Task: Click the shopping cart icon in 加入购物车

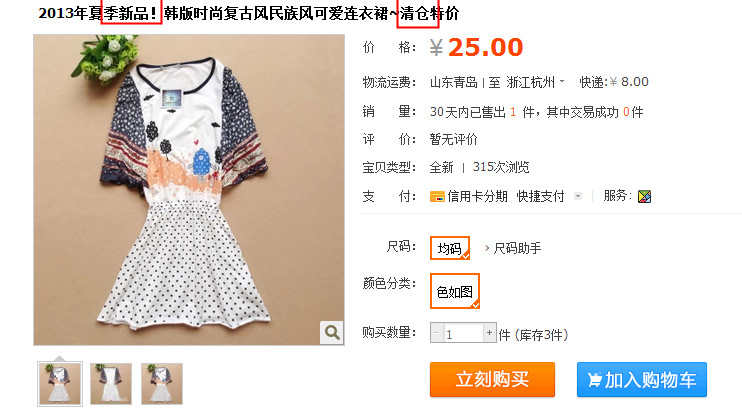Action: coord(595,379)
